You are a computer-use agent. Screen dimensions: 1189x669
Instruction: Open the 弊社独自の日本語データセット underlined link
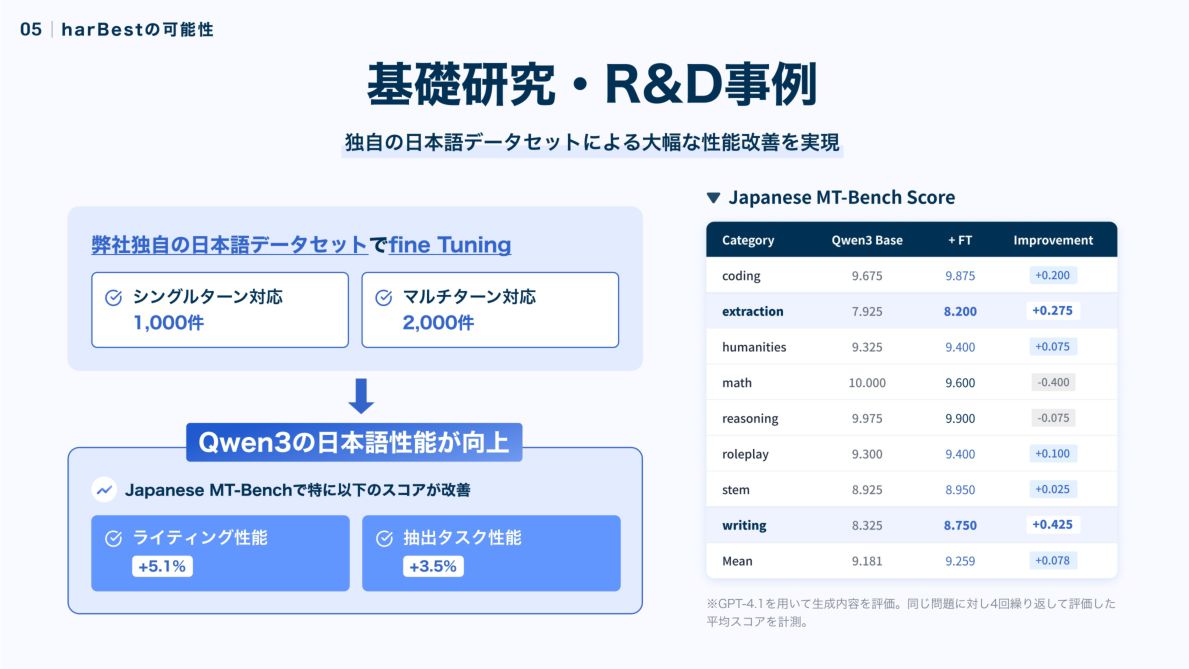229,245
